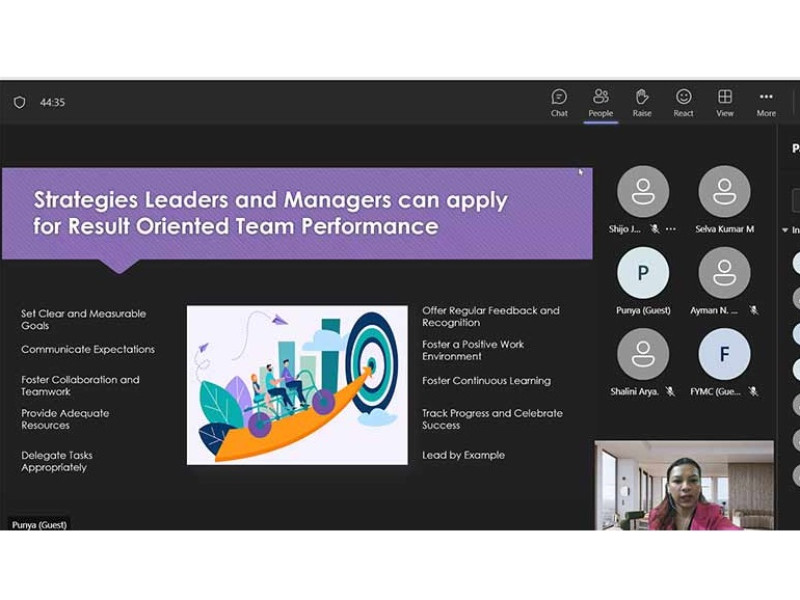The image size is (800, 600).
Task: Click 'Provide Adequate Resources' text
Action: coord(65,419)
